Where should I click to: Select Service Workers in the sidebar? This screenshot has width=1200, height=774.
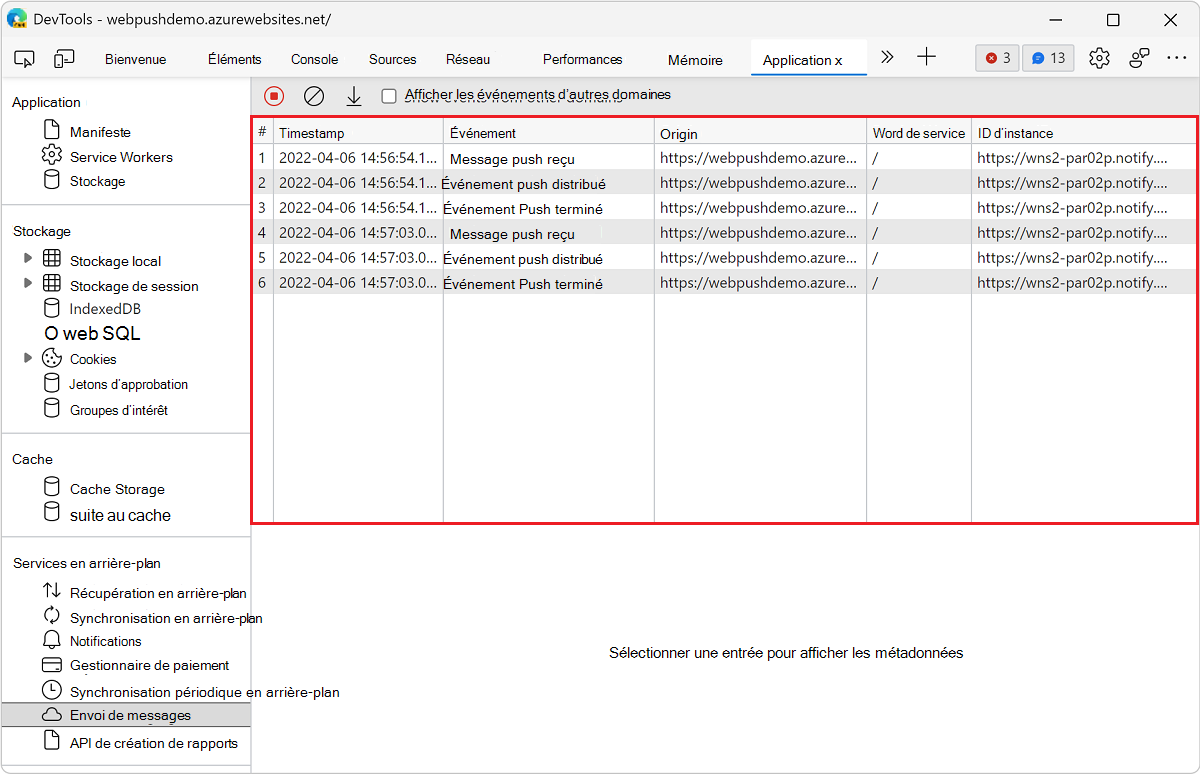coord(120,157)
